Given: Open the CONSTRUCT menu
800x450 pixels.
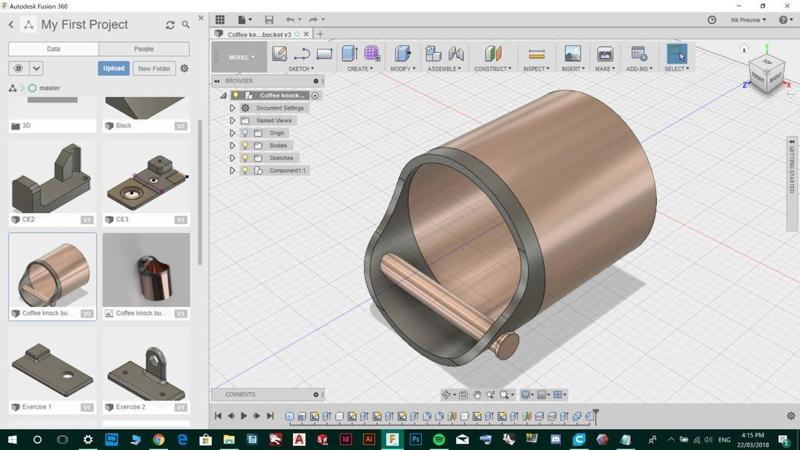Looking at the screenshot, I should [x=491, y=69].
